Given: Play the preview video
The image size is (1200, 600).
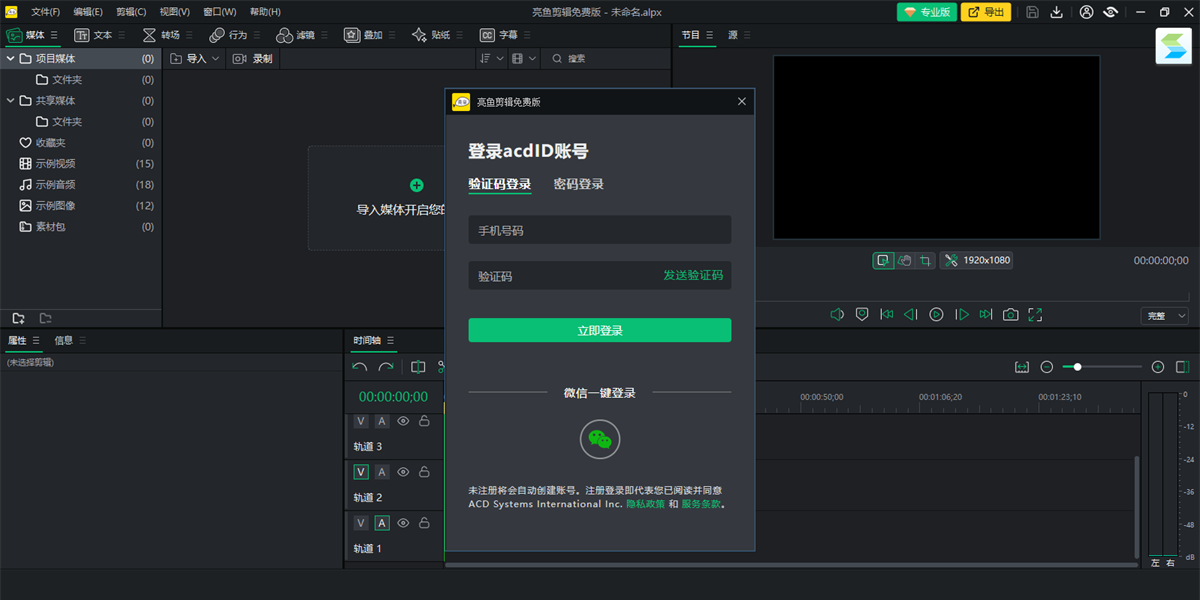Looking at the screenshot, I should point(936,314).
